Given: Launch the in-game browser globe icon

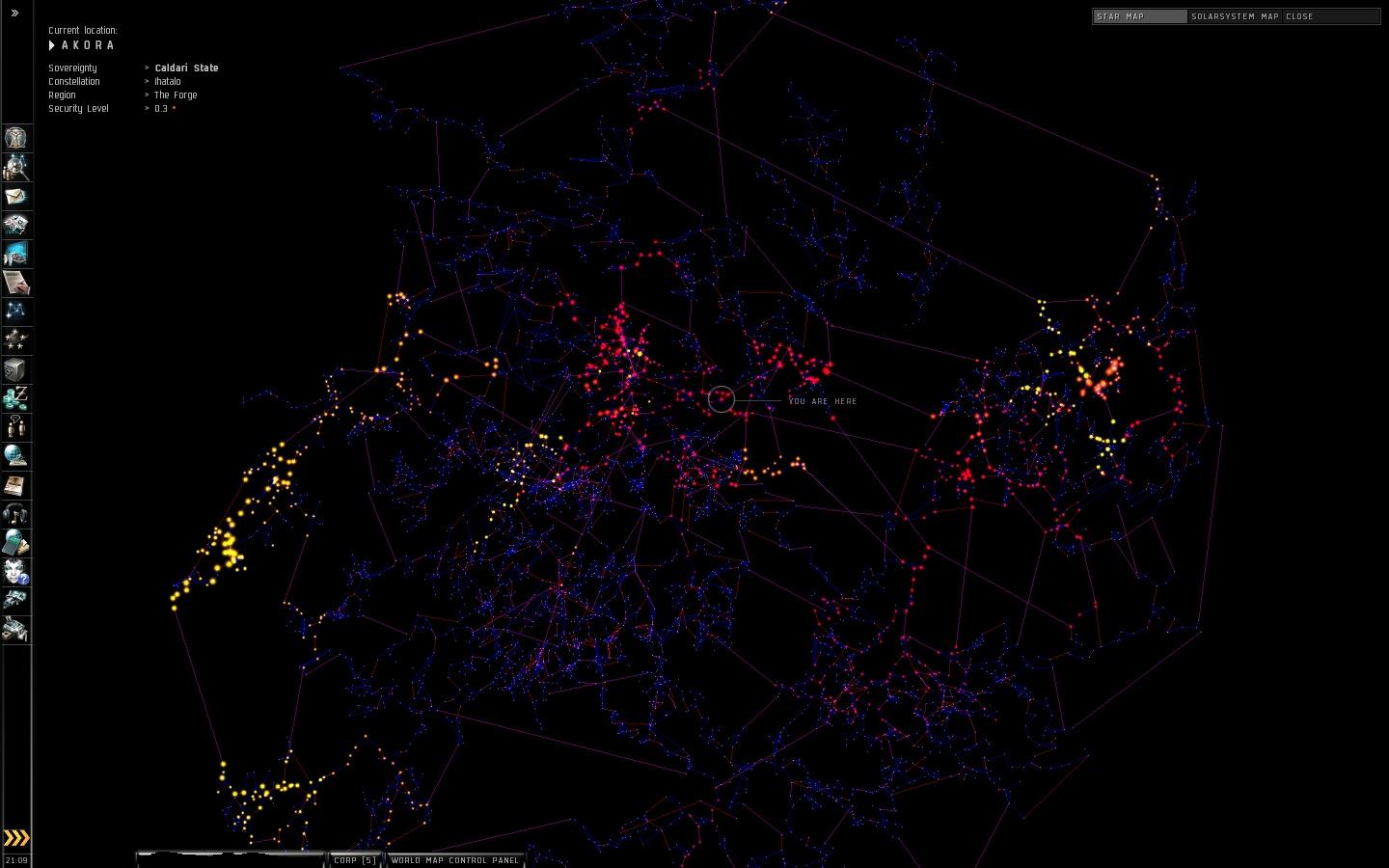Looking at the screenshot, I should pos(15,456).
